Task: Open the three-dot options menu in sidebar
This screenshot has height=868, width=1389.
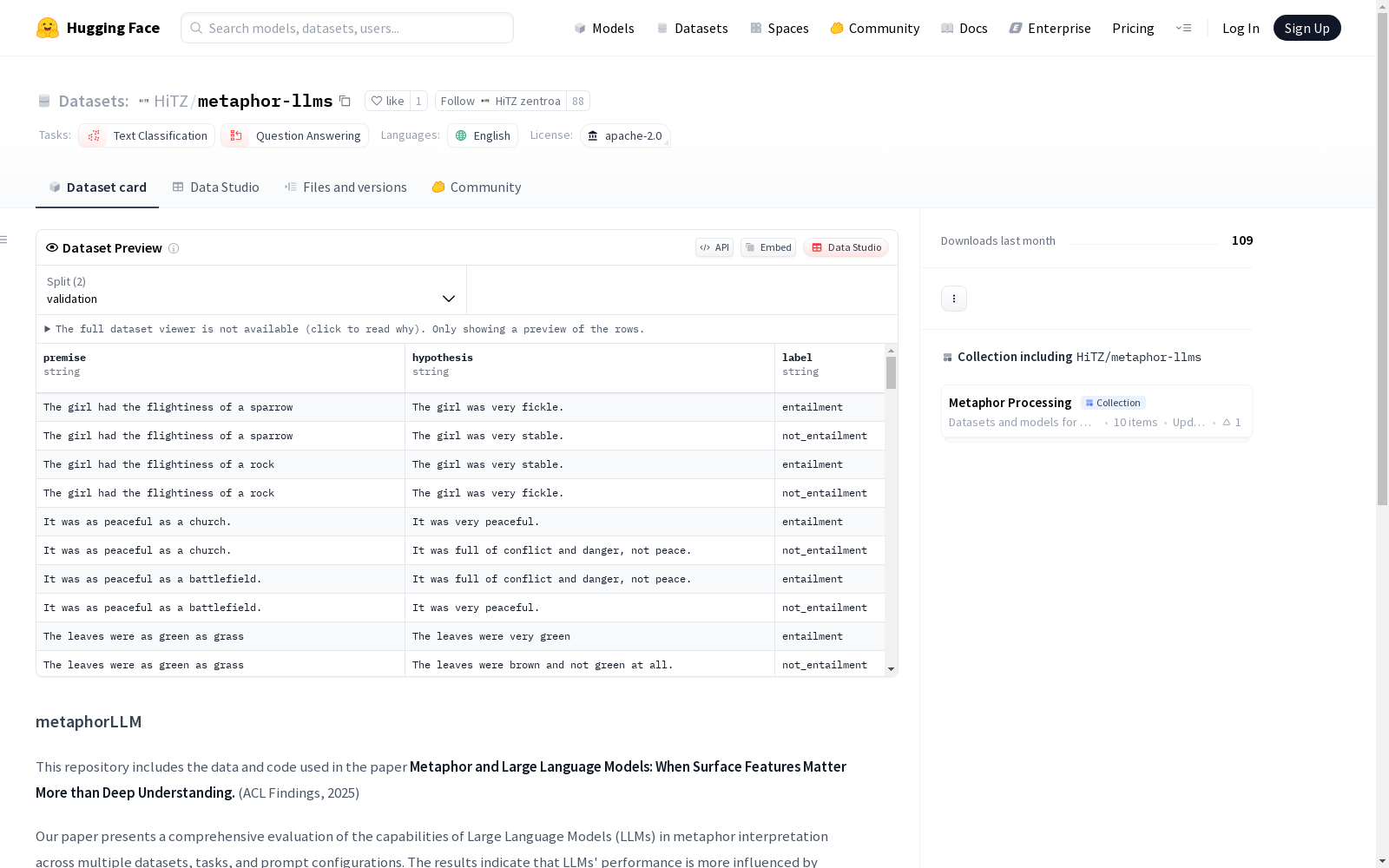Action: click(x=954, y=299)
